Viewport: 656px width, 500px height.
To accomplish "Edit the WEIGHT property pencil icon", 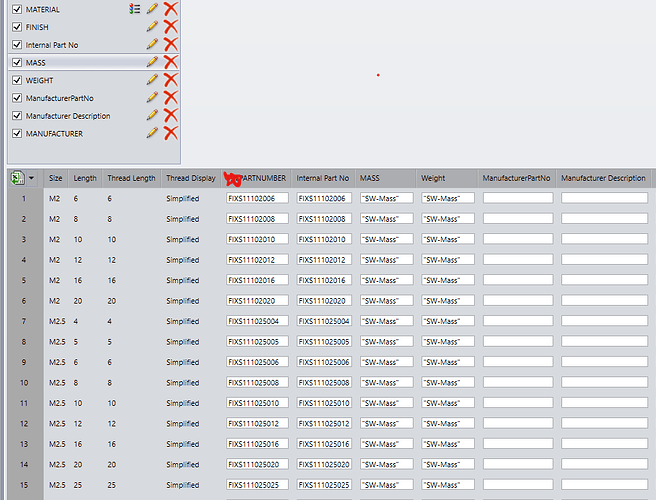I will click(x=152, y=80).
